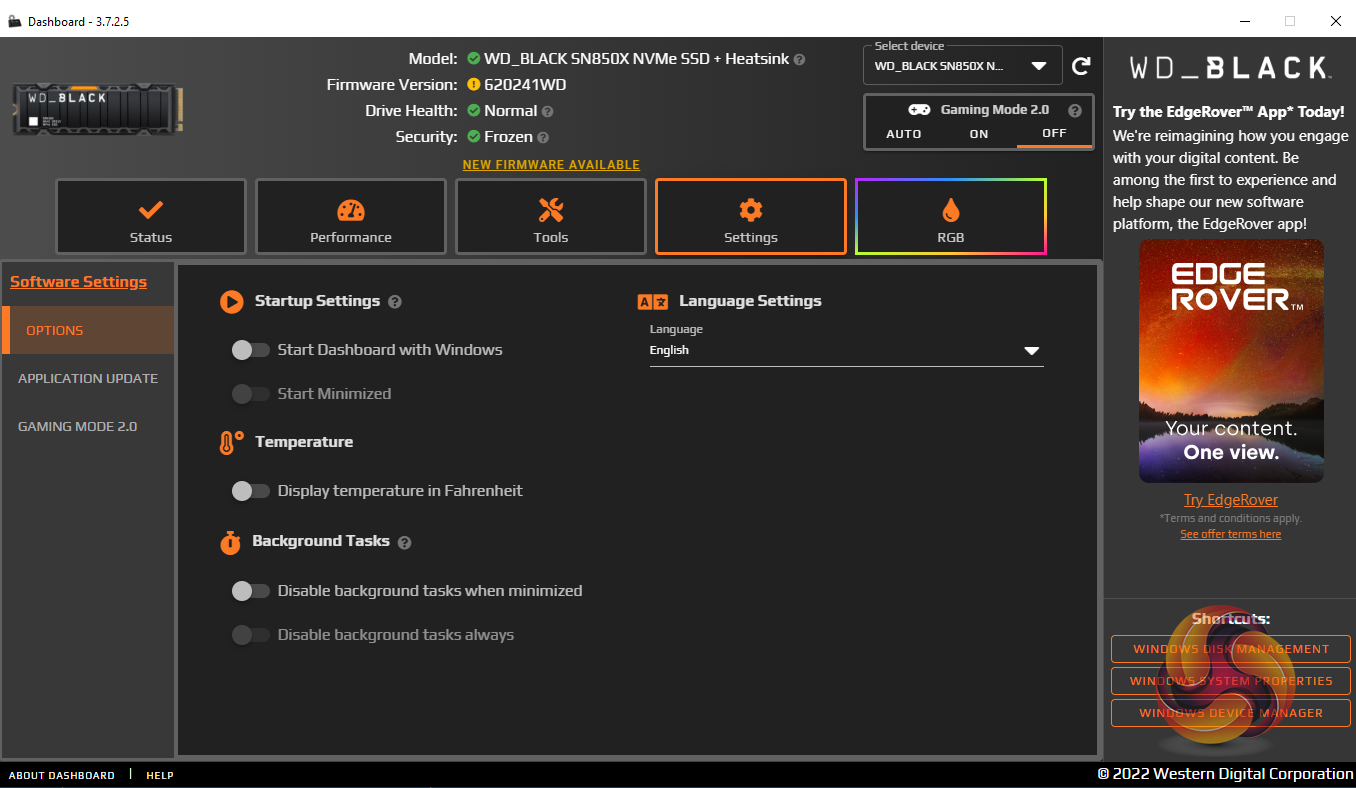Toggle Disable background tasks when minimized

click(250, 591)
